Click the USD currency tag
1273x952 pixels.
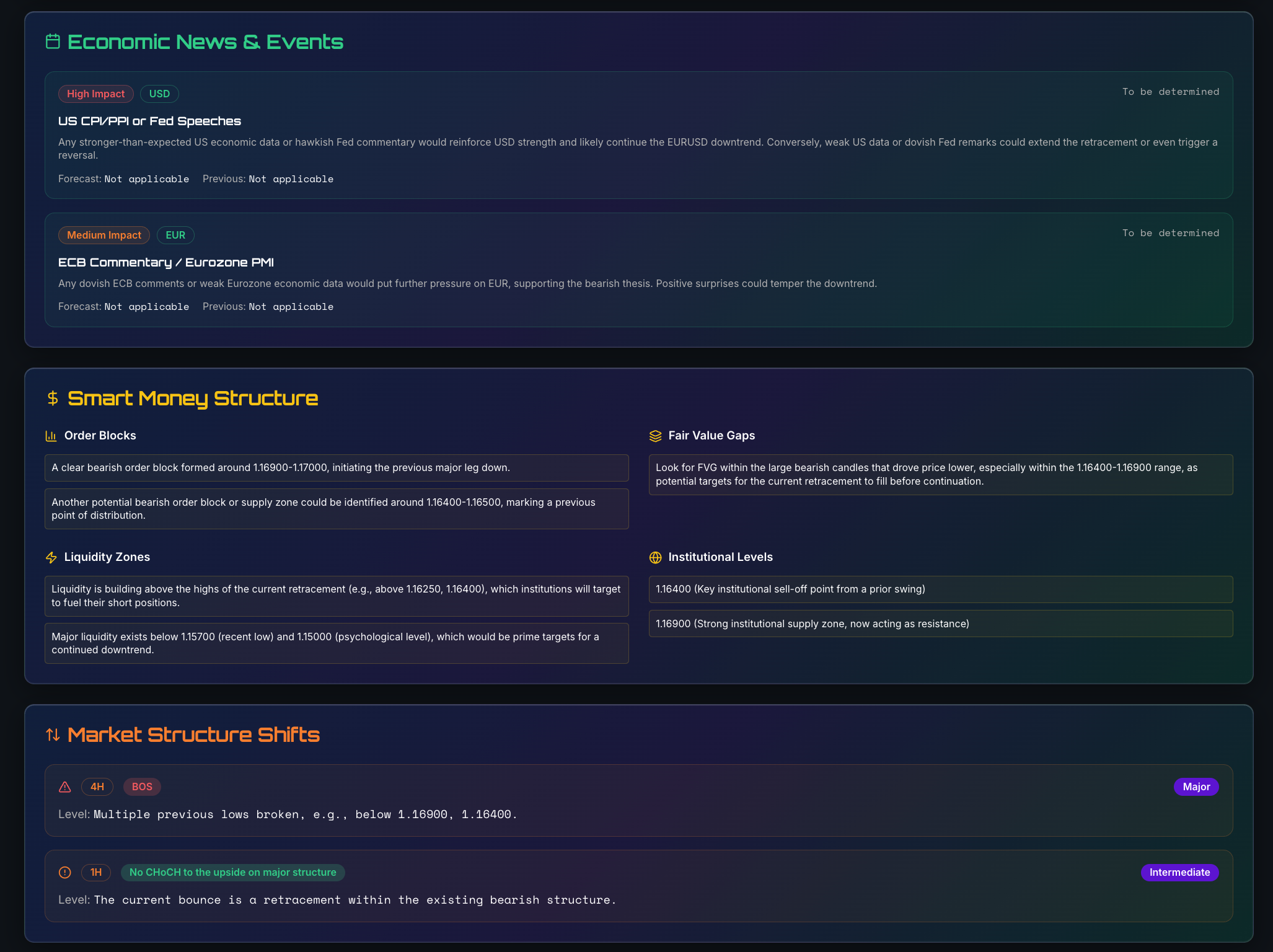click(x=159, y=94)
